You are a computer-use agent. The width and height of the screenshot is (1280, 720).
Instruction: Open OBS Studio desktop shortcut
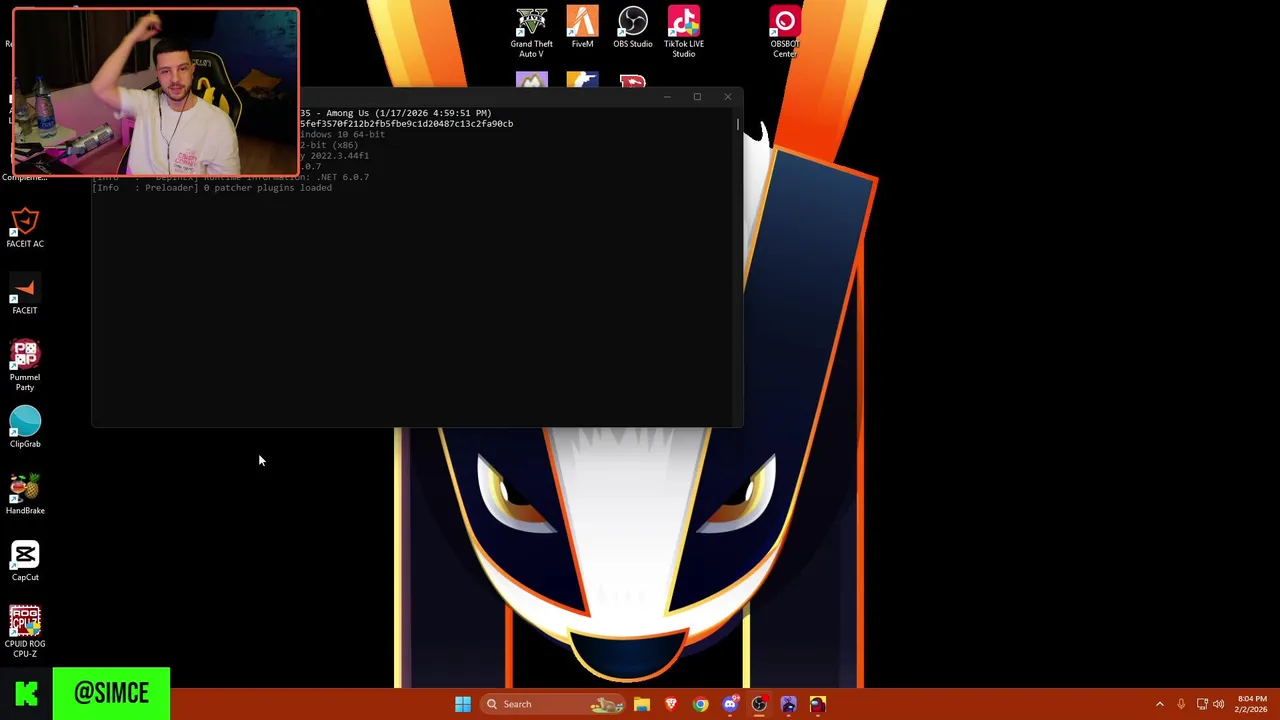pos(633,27)
